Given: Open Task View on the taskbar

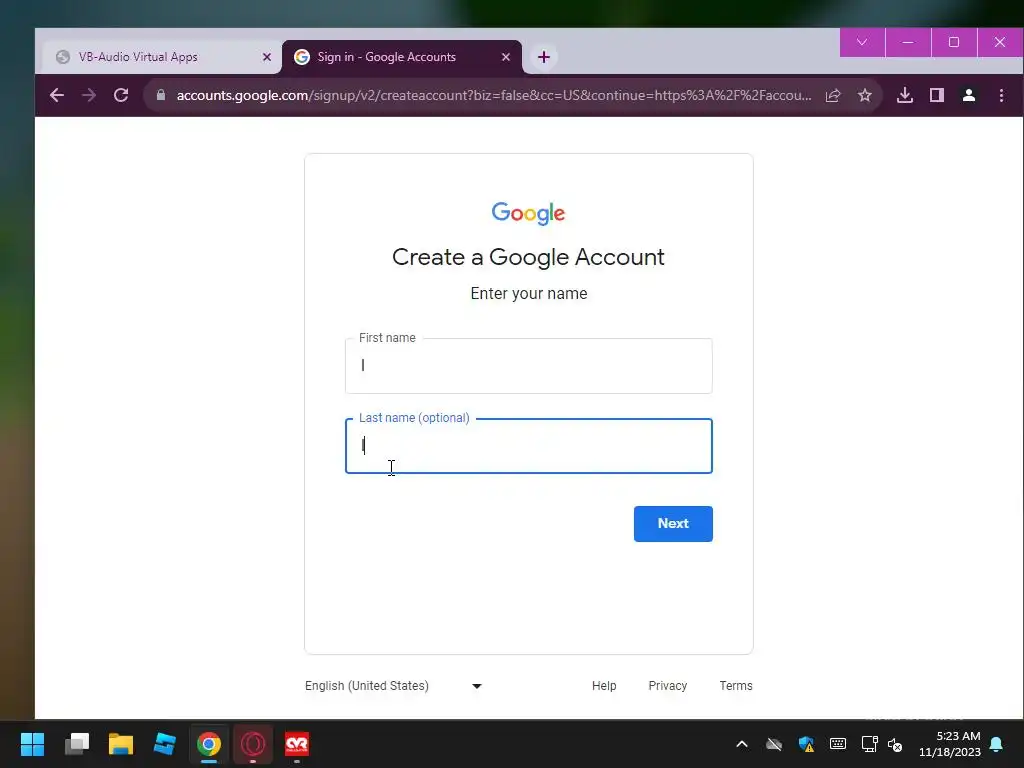Looking at the screenshot, I should (x=77, y=744).
